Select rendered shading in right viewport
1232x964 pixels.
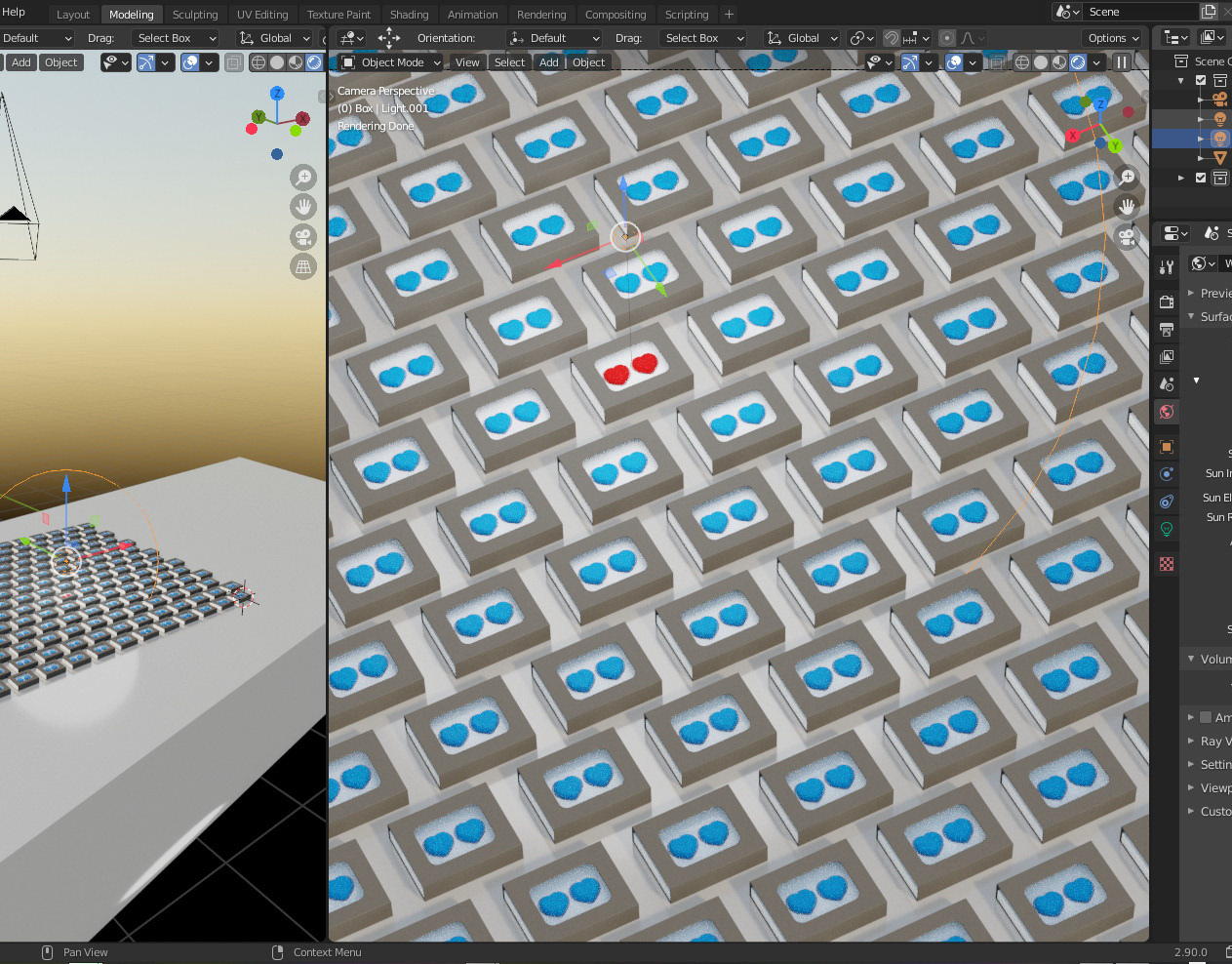(1078, 62)
